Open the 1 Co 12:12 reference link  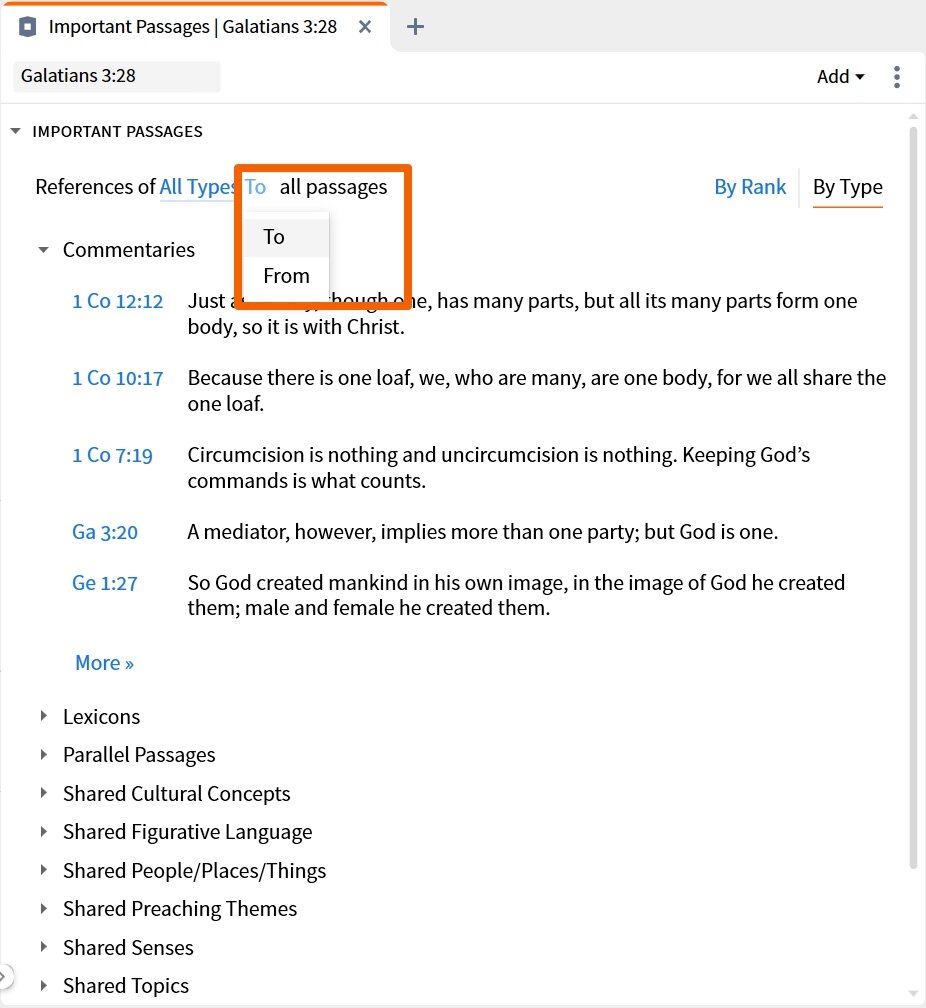click(118, 301)
